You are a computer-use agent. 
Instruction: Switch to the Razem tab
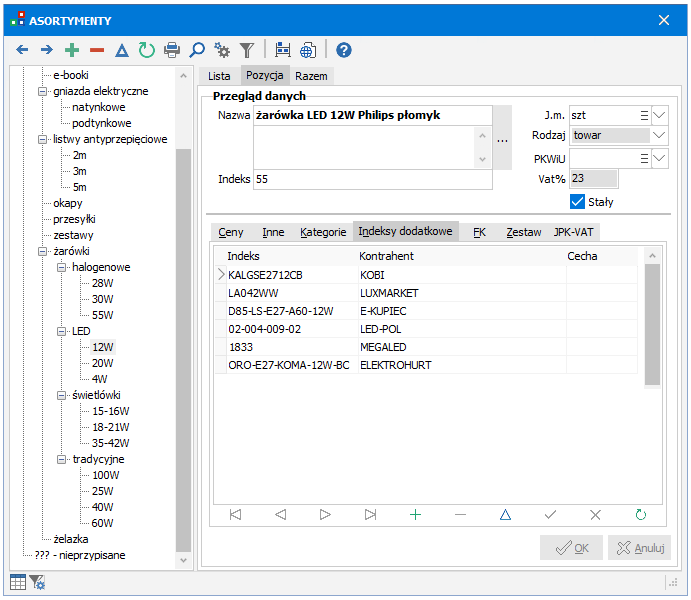pyautogui.click(x=311, y=76)
